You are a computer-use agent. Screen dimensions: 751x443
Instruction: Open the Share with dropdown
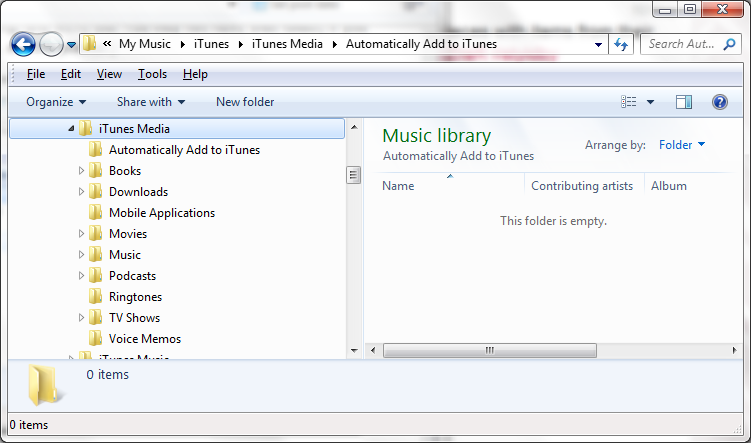tap(151, 102)
